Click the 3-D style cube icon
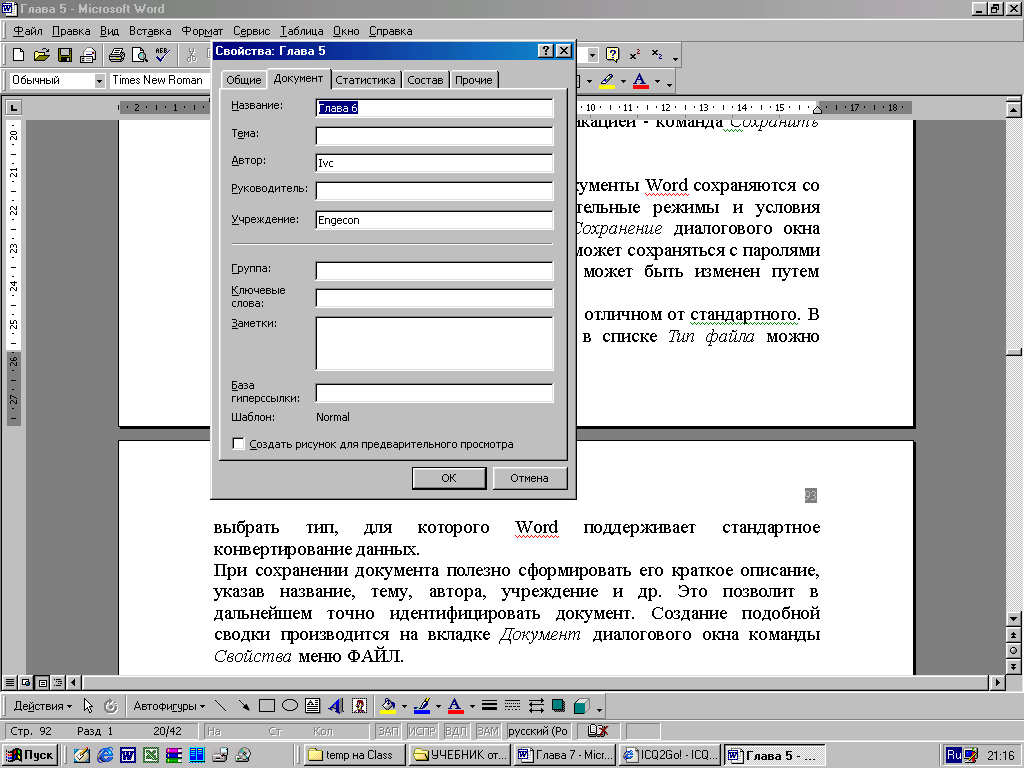 click(x=581, y=705)
